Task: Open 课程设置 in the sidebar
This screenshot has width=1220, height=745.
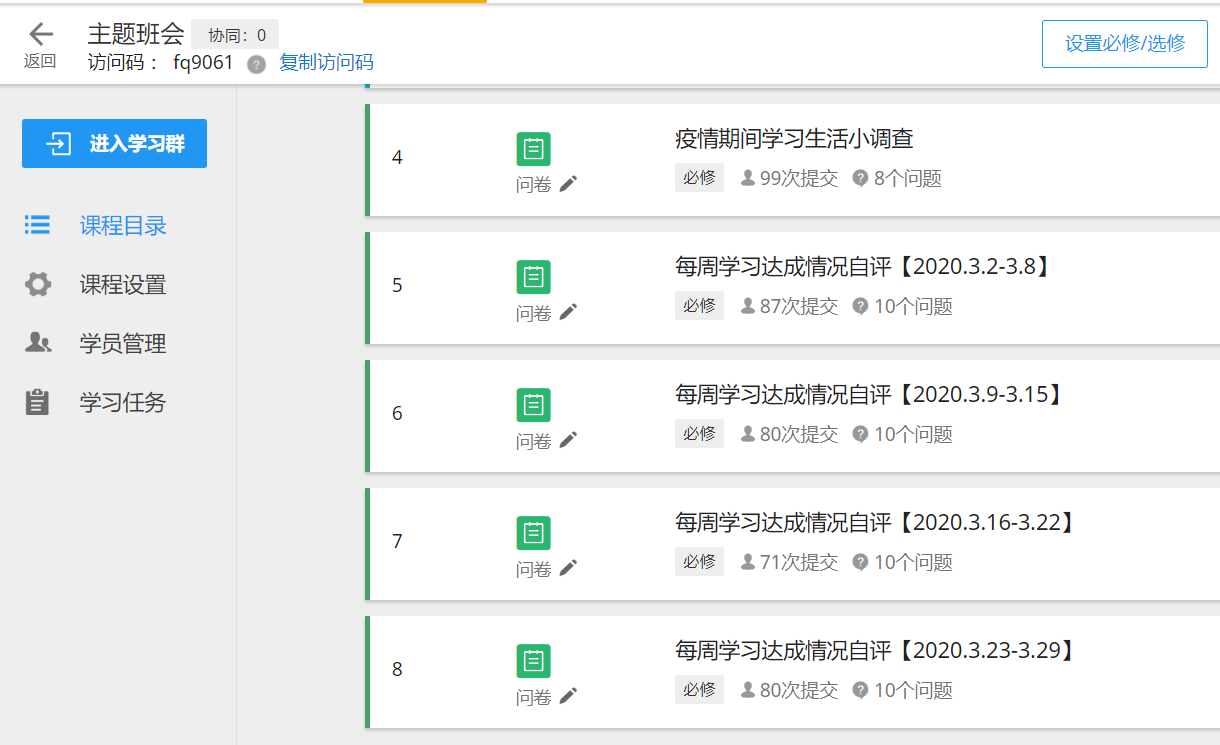Action: pos(122,285)
